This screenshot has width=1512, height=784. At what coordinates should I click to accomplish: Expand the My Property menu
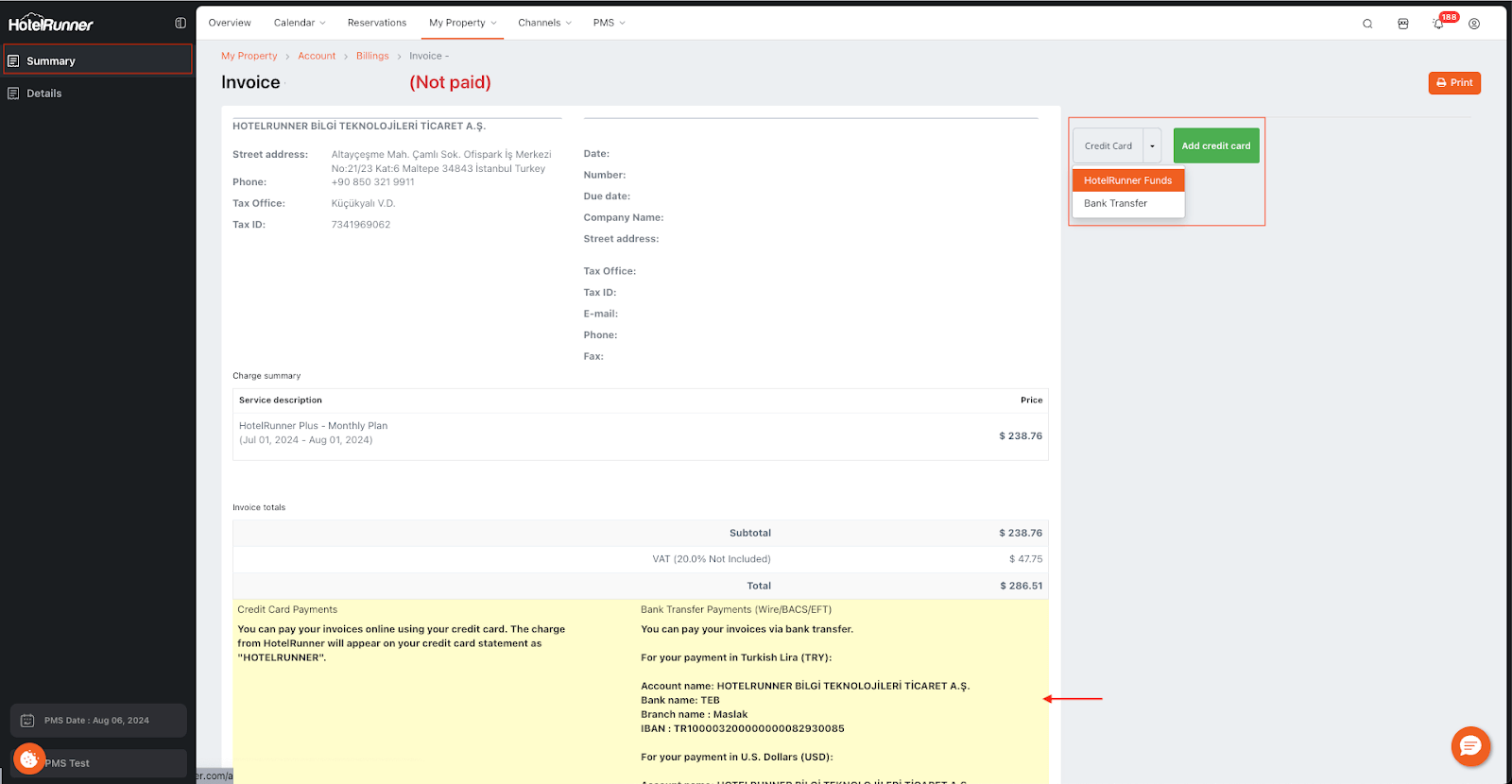point(462,23)
